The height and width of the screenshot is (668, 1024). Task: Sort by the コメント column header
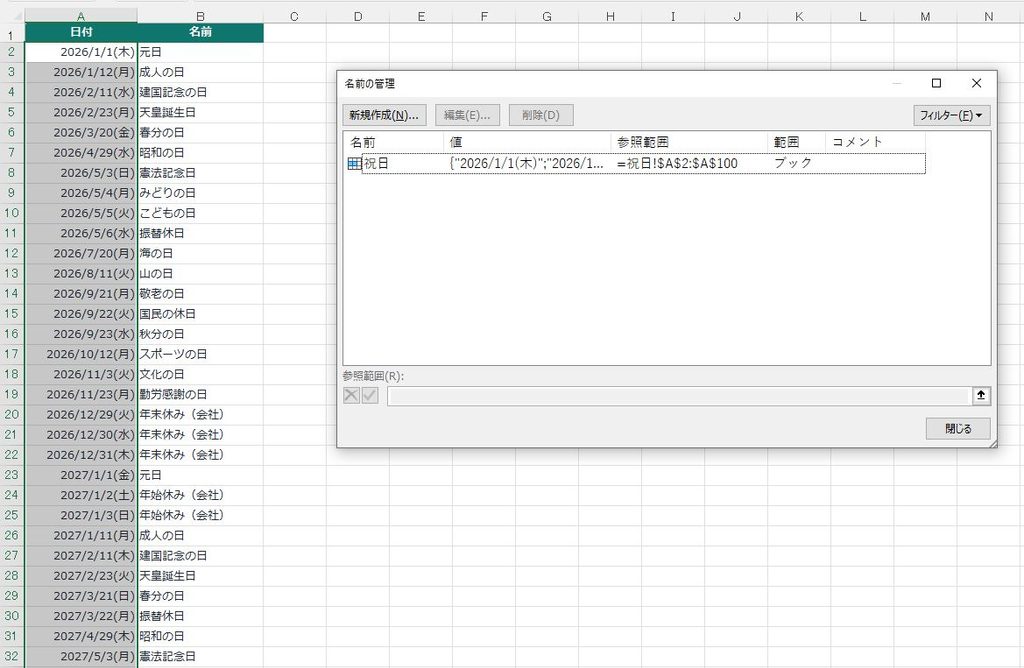(x=875, y=142)
